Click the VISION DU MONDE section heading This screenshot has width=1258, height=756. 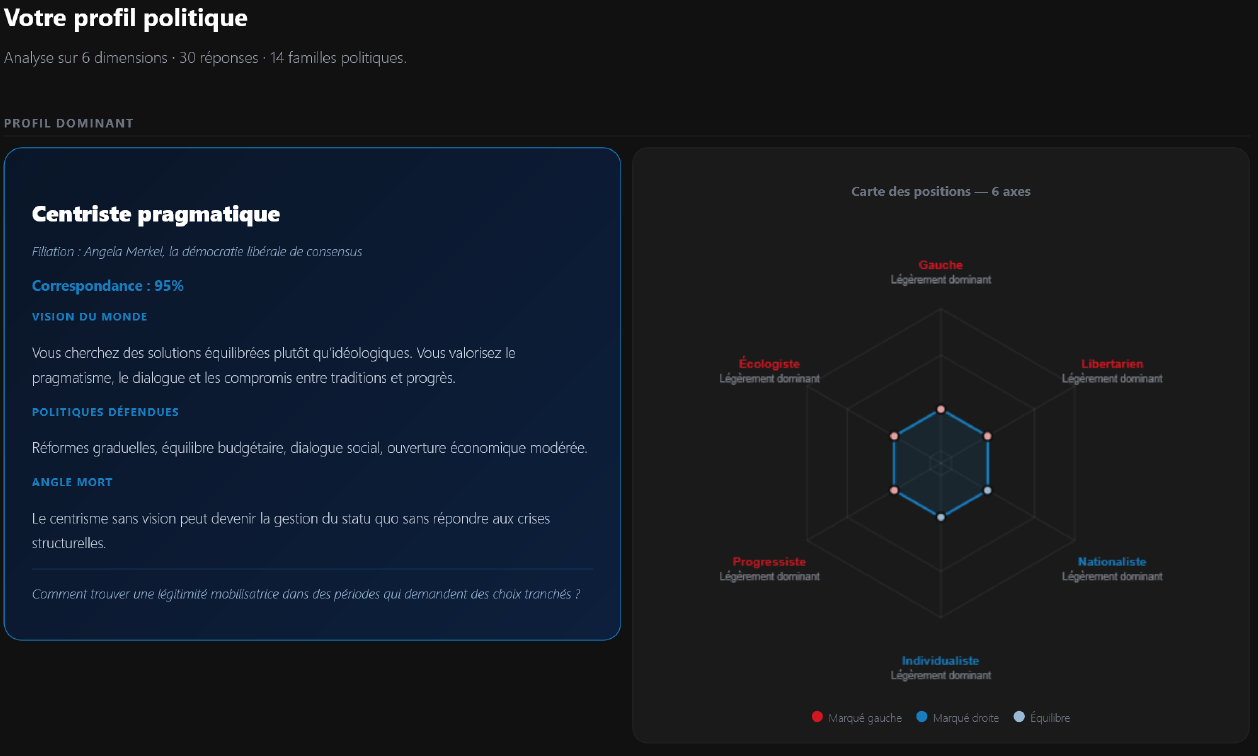pos(90,317)
